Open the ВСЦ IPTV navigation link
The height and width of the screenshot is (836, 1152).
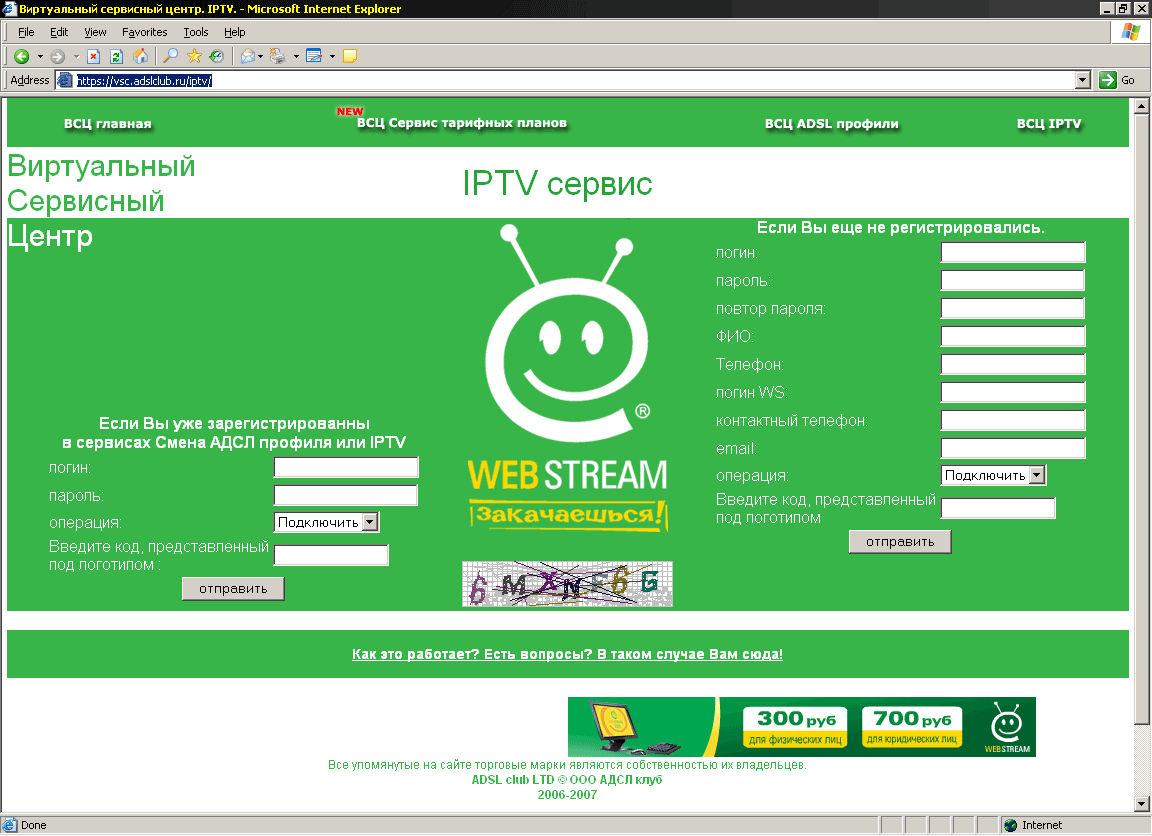pyautogui.click(x=1049, y=123)
